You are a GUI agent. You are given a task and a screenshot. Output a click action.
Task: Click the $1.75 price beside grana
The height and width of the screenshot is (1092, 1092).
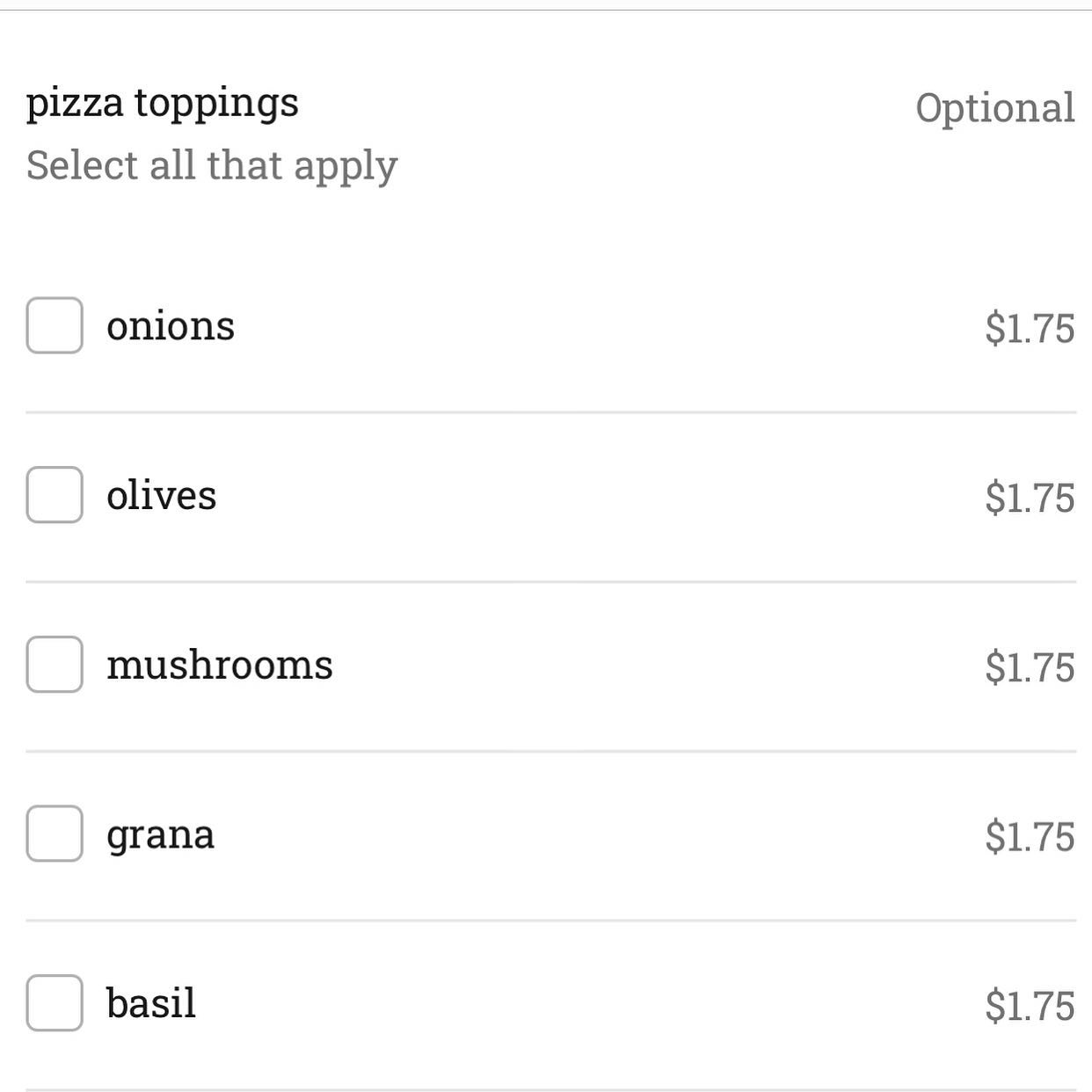(1030, 836)
